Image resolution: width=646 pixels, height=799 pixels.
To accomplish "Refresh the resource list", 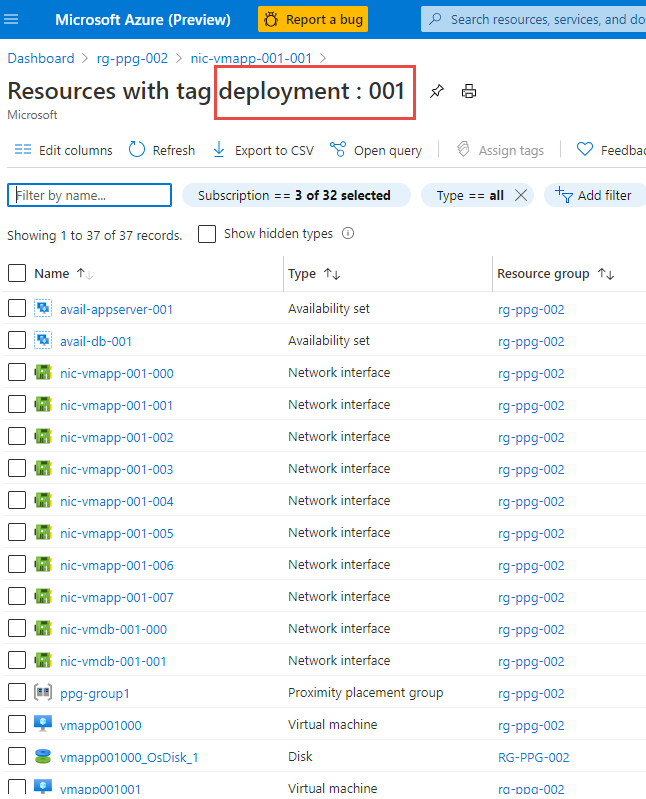I will [162, 150].
